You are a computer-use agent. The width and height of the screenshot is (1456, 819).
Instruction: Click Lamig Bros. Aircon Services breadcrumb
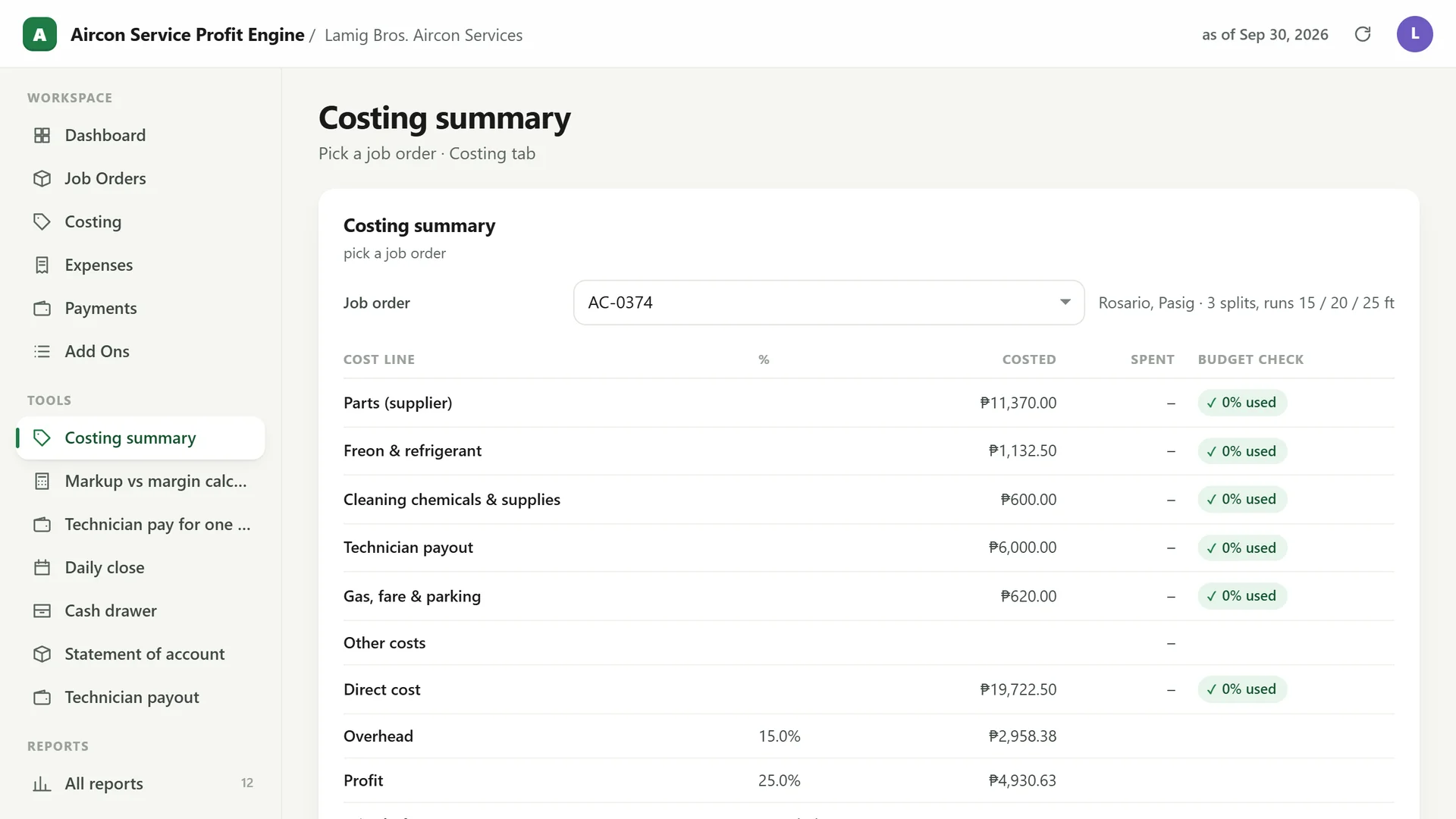tap(423, 35)
